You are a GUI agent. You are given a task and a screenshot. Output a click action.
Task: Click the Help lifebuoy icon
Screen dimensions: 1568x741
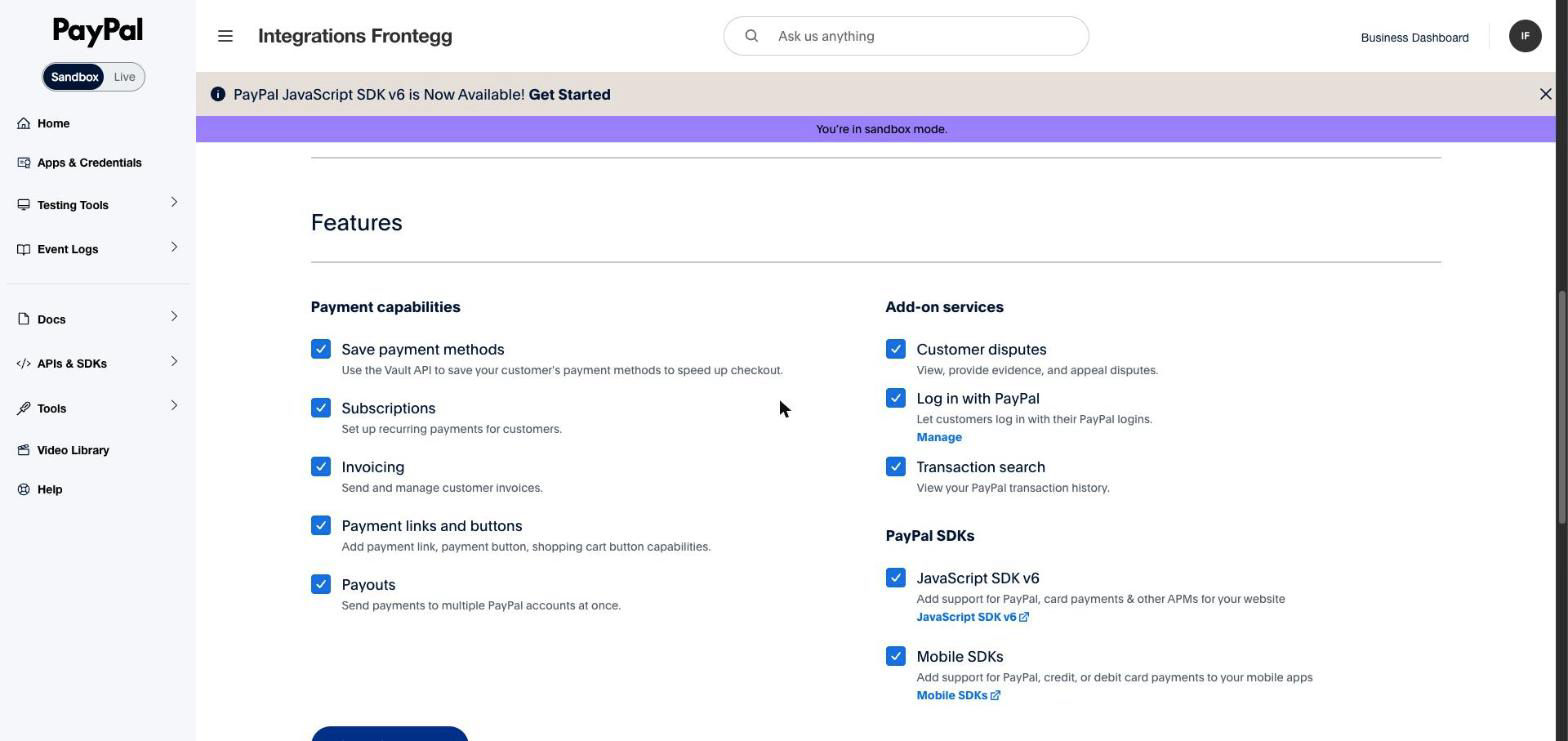point(24,489)
